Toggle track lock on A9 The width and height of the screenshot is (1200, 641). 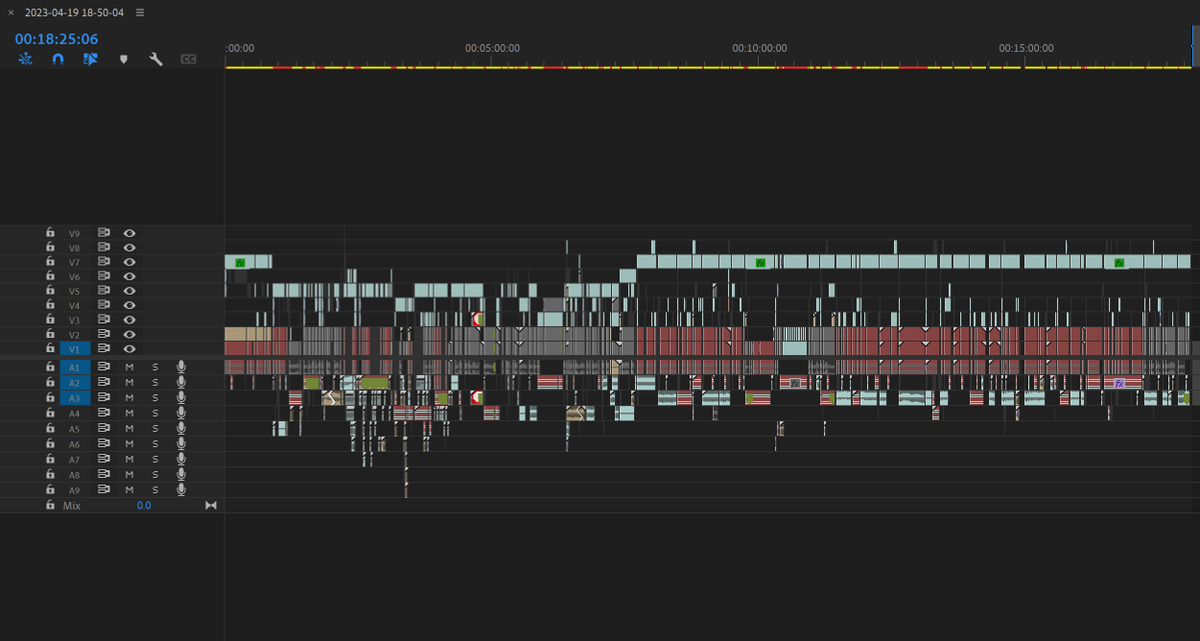coord(50,490)
